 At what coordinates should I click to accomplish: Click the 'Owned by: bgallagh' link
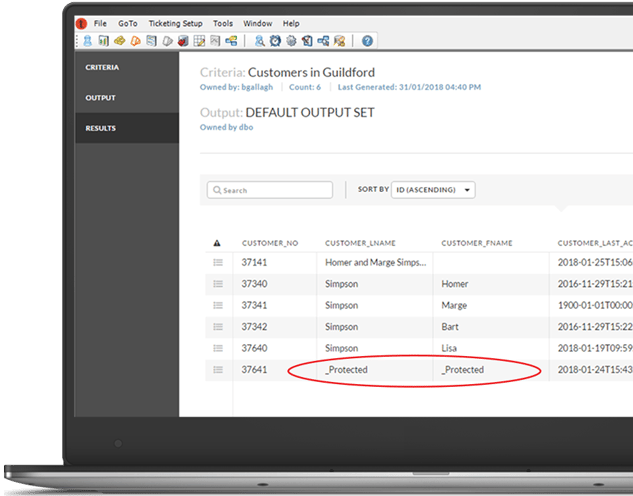(236, 87)
